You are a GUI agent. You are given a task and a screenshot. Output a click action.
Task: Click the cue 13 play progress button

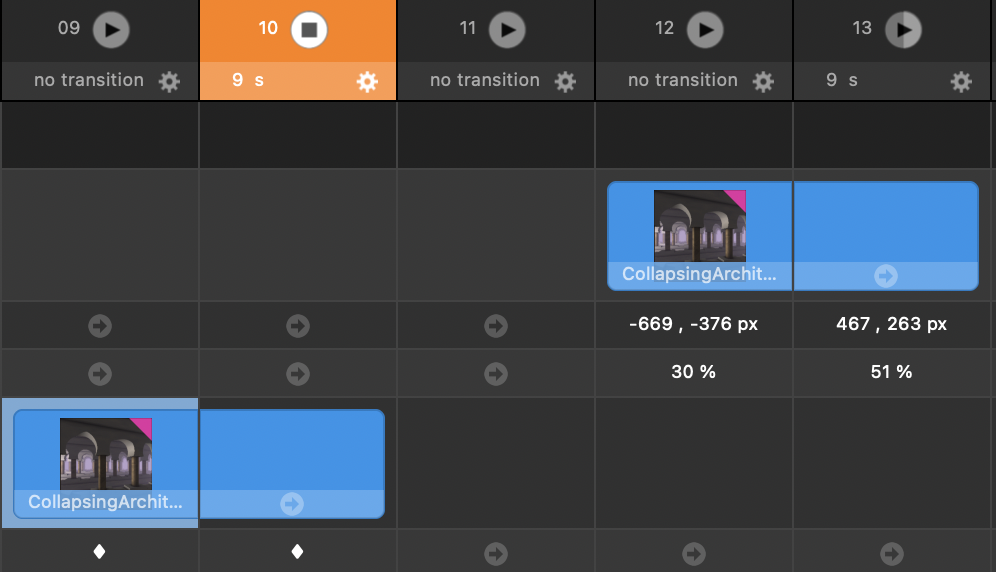(x=904, y=29)
